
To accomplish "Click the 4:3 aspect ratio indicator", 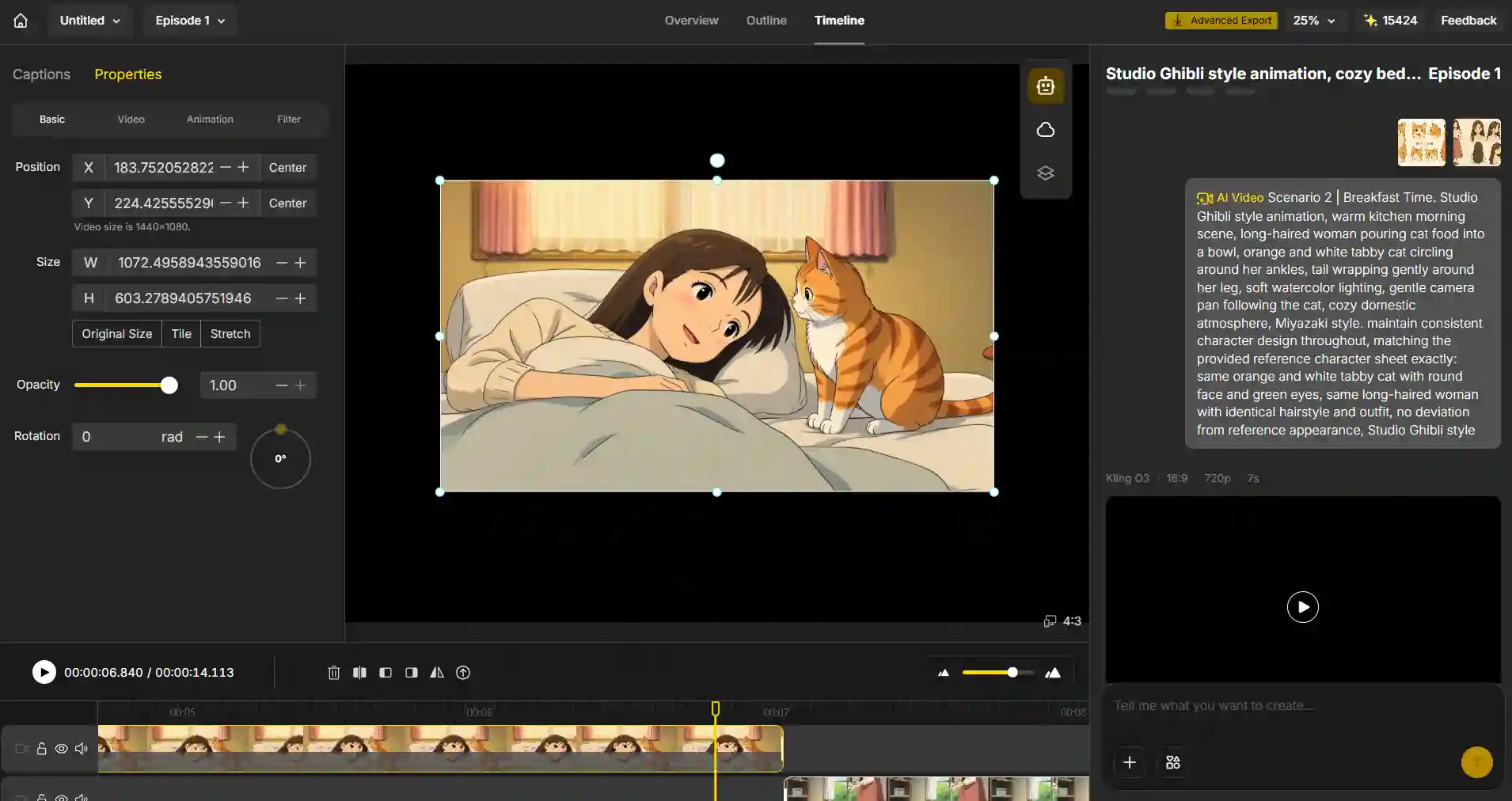I will click(1062, 621).
